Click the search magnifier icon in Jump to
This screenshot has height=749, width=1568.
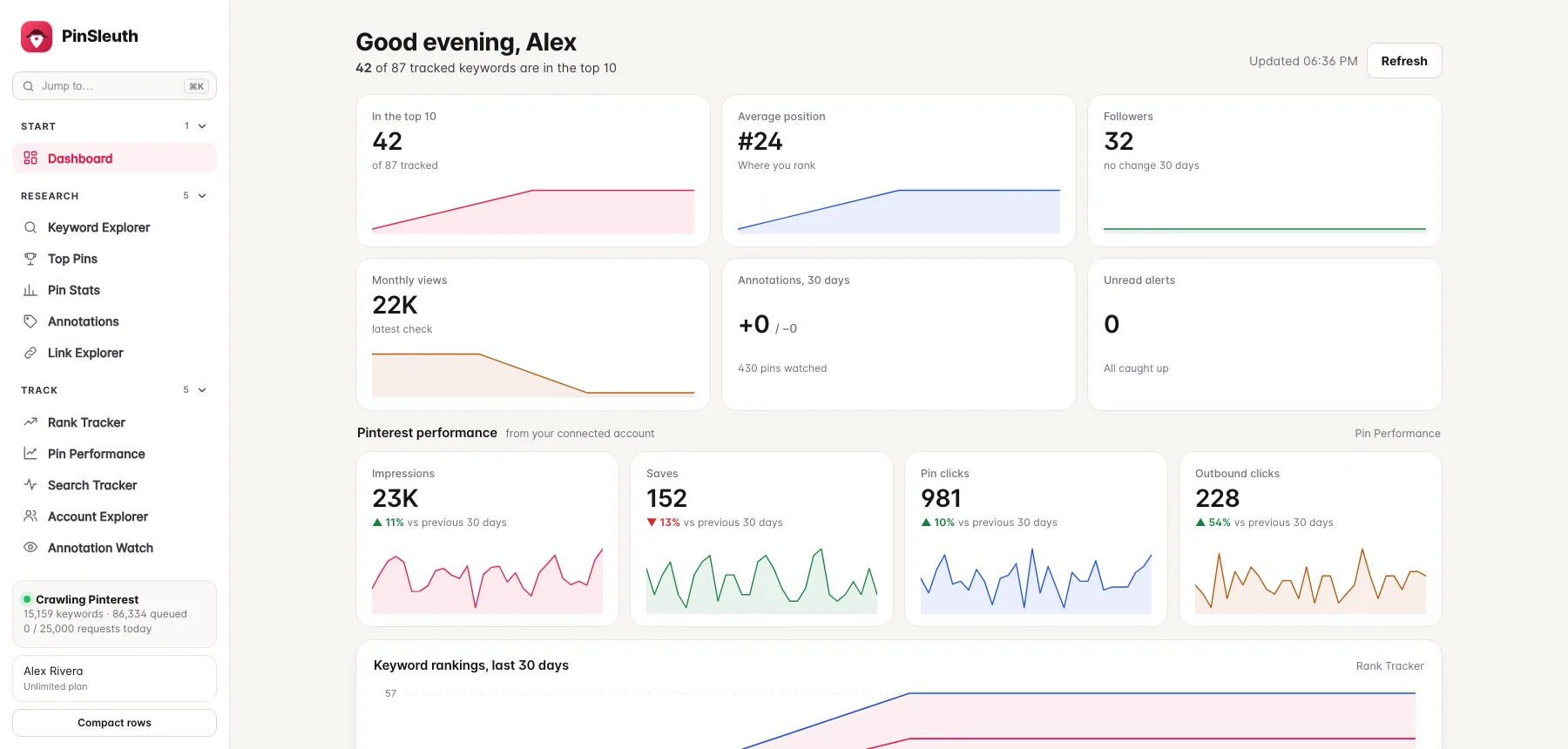[29, 86]
